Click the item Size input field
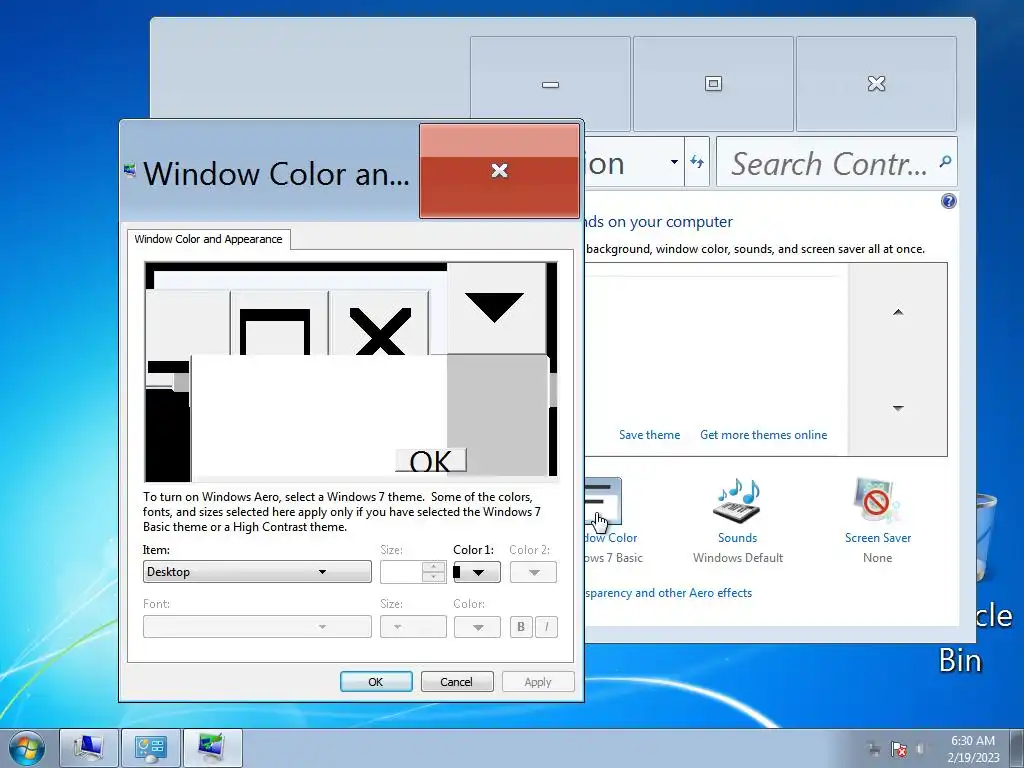The image size is (1024, 768). tap(401, 572)
